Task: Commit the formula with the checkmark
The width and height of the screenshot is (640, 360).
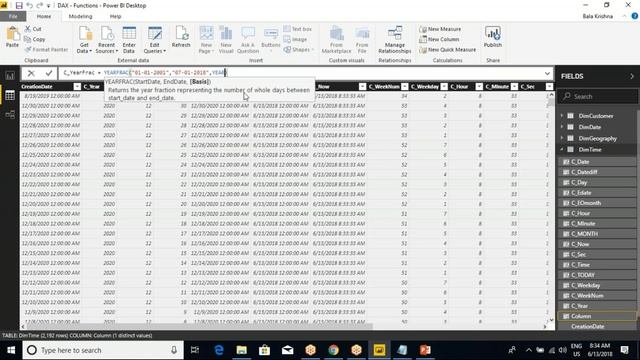Action: (x=49, y=73)
